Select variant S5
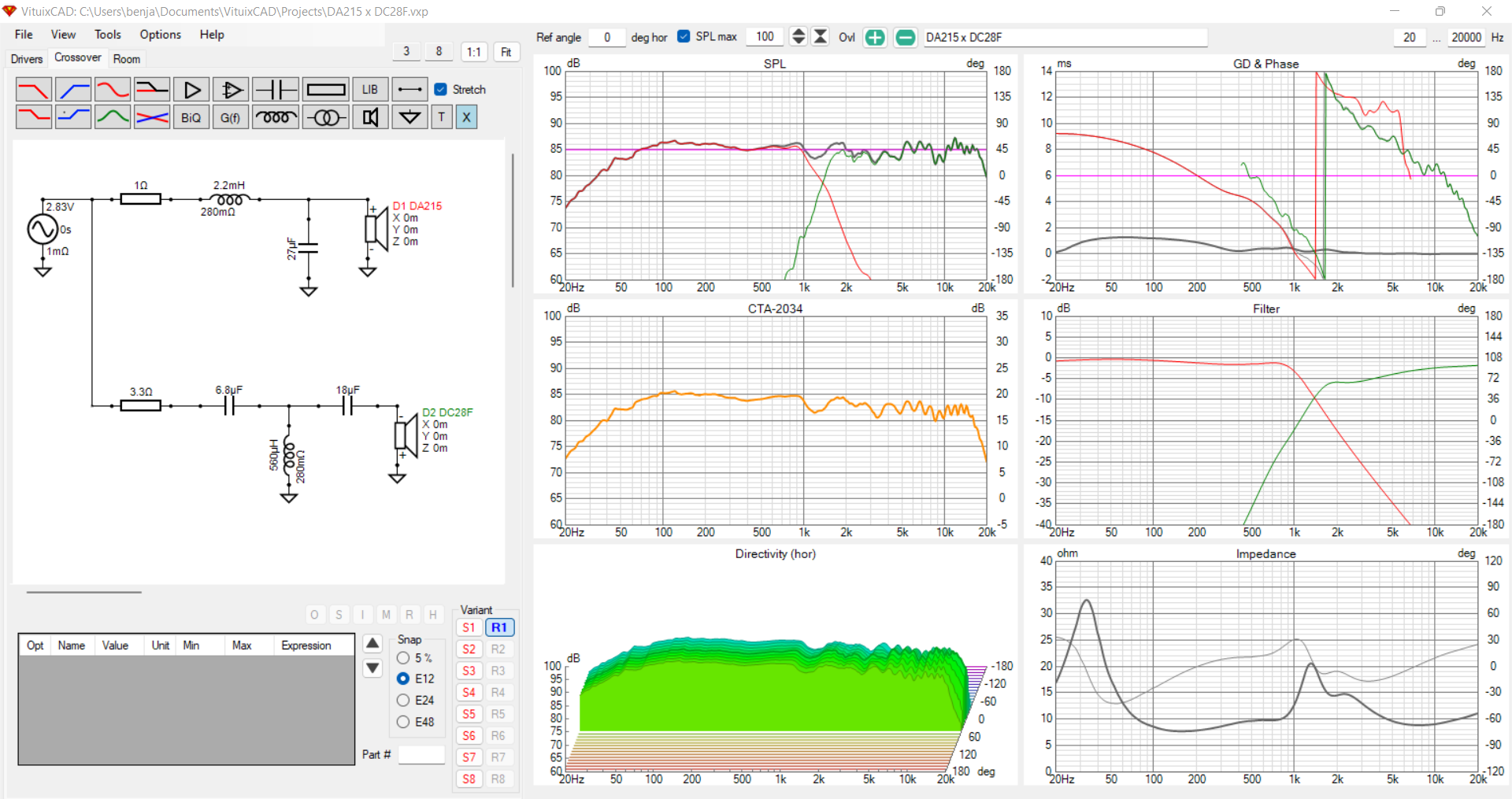Viewport: 1512px width, 799px height. coord(469,714)
